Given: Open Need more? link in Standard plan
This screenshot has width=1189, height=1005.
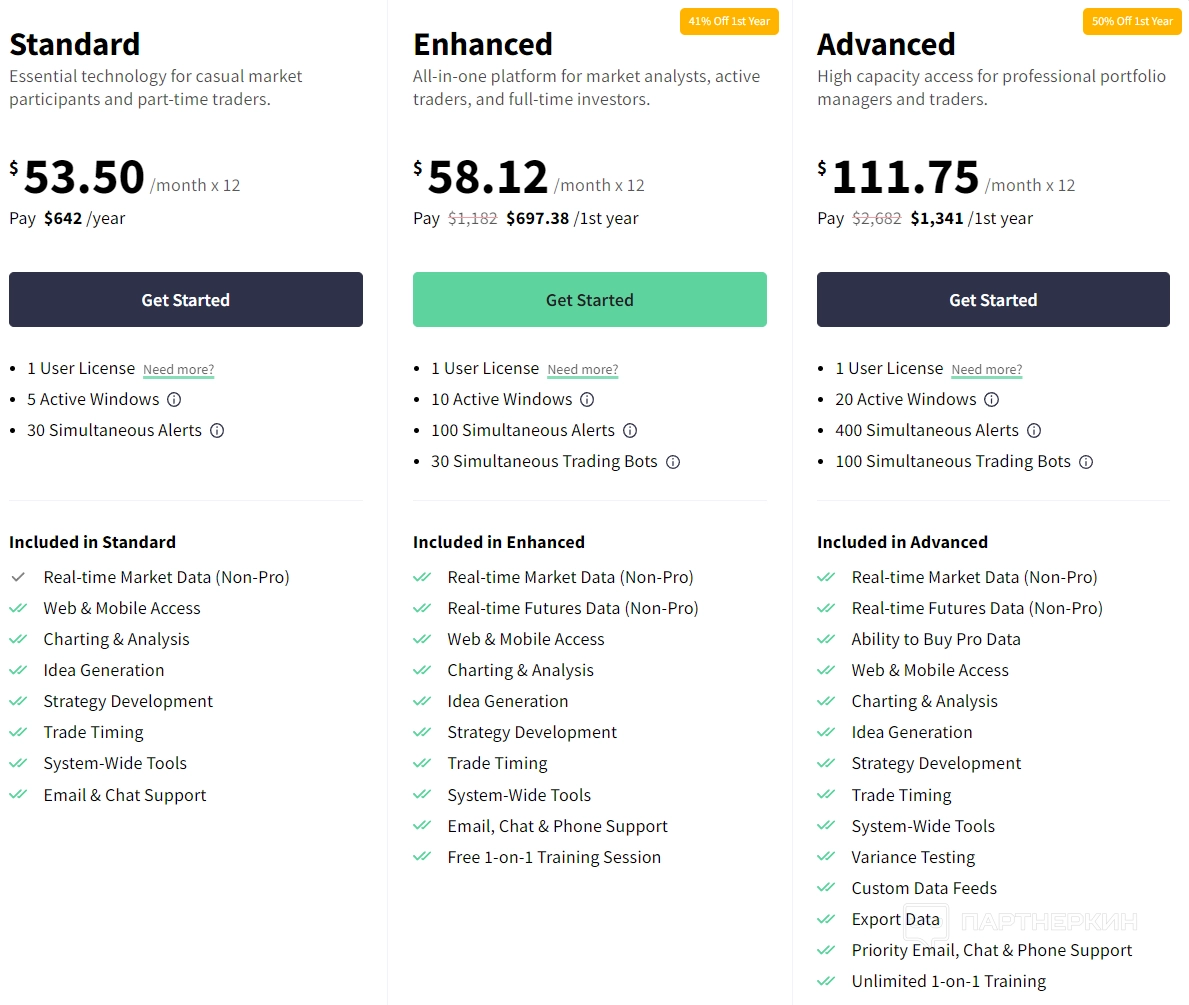Looking at the screenshot, I should pos(179,370).
